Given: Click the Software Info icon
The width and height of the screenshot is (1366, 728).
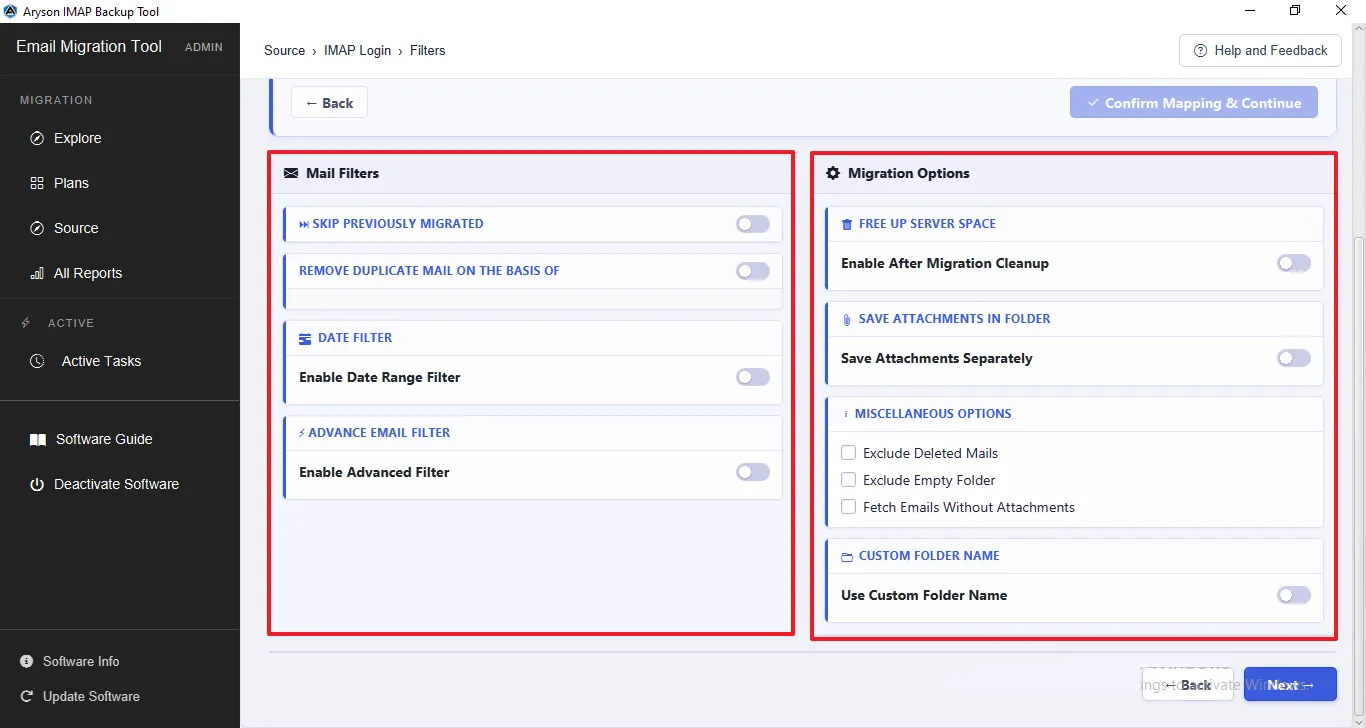Looking at the screenshot, I should click(27, 661).
